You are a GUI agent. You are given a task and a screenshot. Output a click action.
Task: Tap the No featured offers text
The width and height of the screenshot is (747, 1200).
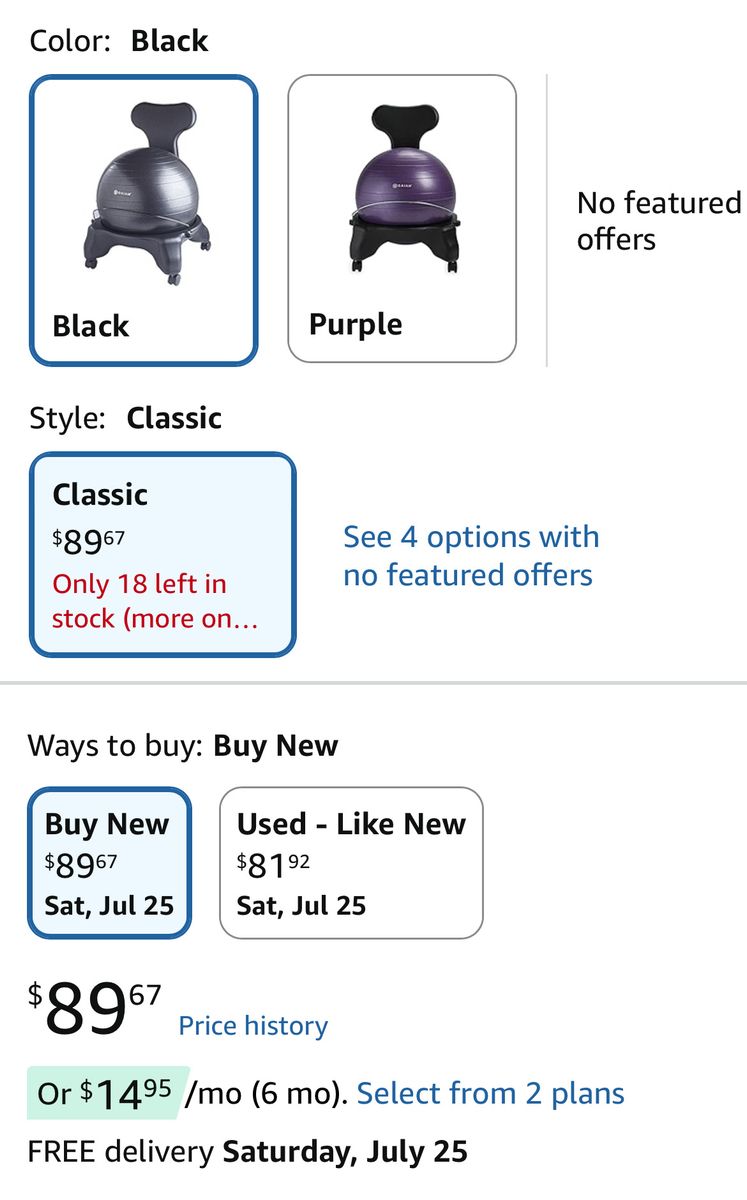pos(659,221)
